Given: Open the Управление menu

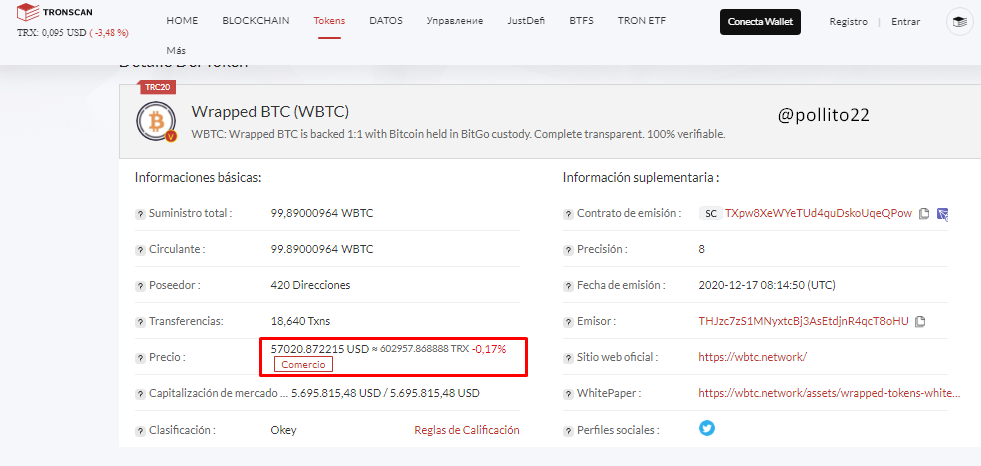Looking at the screenshot, I should pos(455,21).
